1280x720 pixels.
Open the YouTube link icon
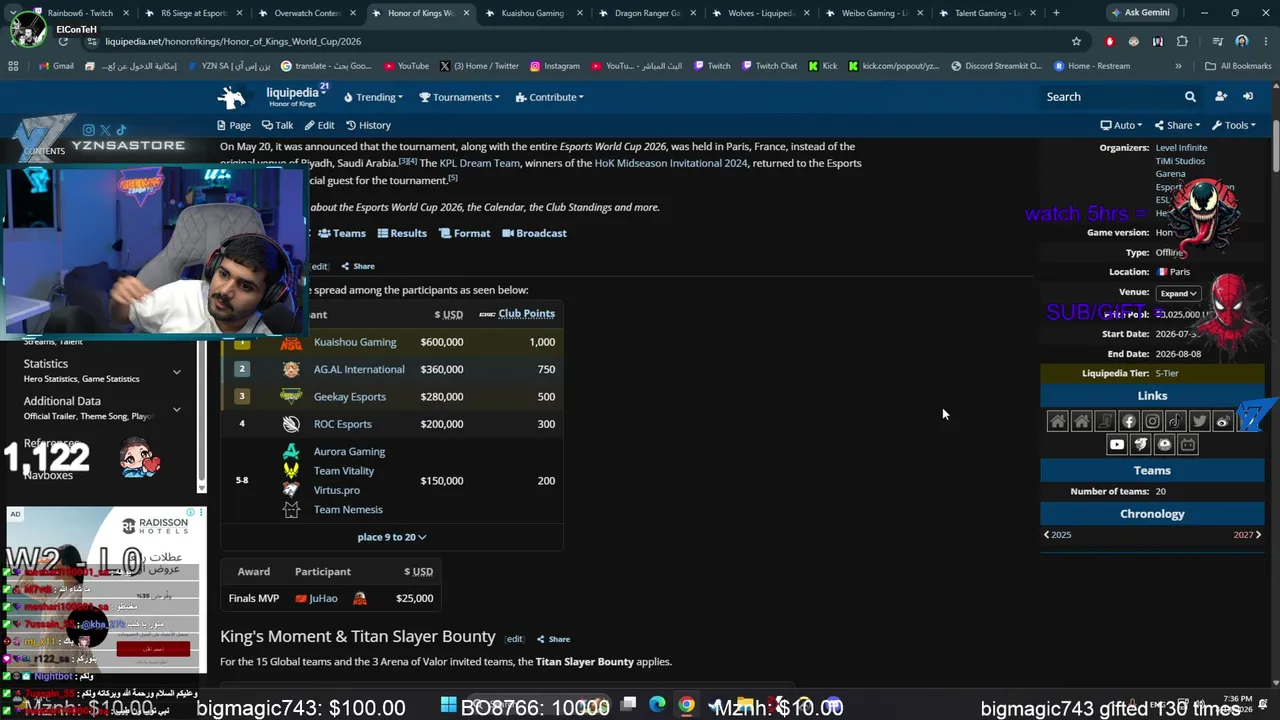point(1117,444)
